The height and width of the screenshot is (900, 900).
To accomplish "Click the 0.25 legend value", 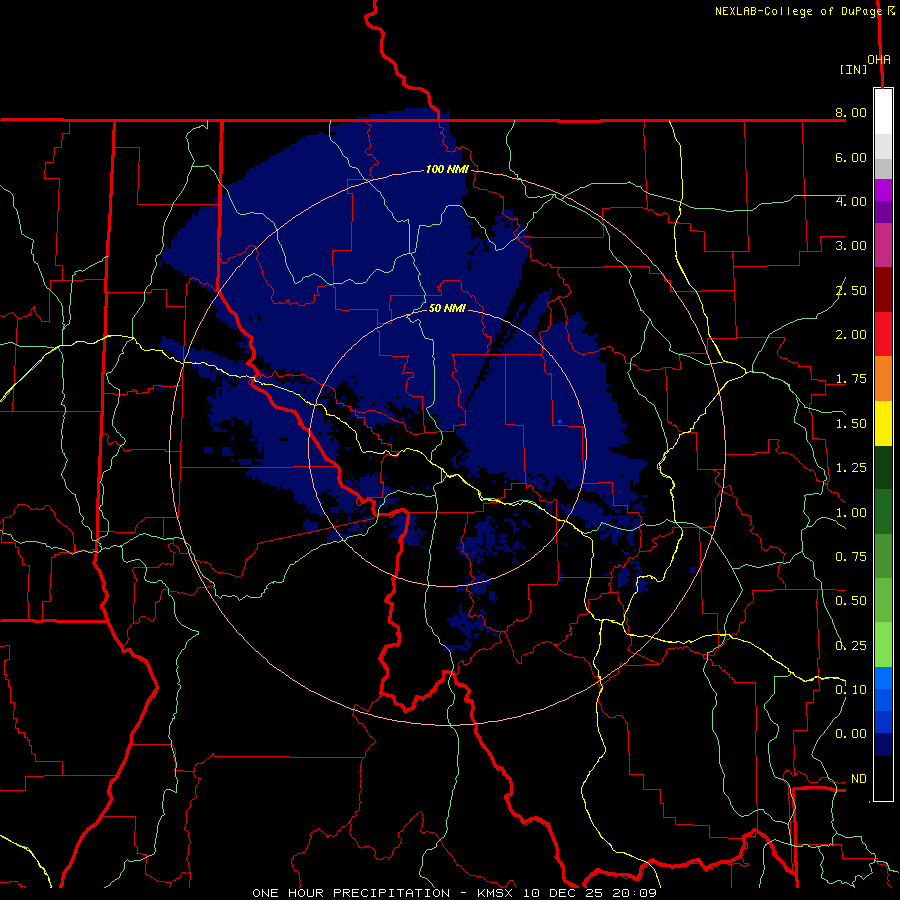I will click(x=851, y=646).
